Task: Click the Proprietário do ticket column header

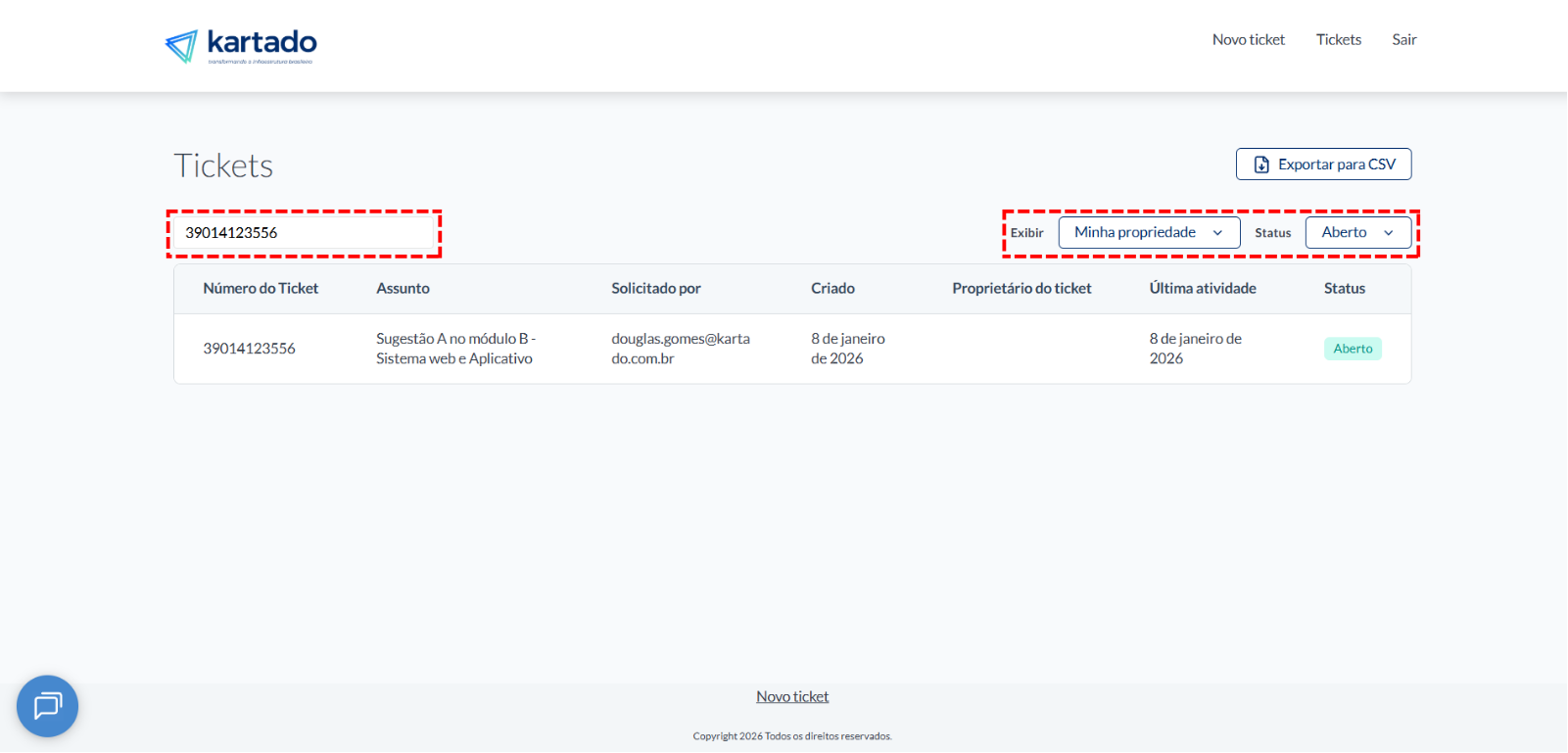Action: click(1022, 289)
